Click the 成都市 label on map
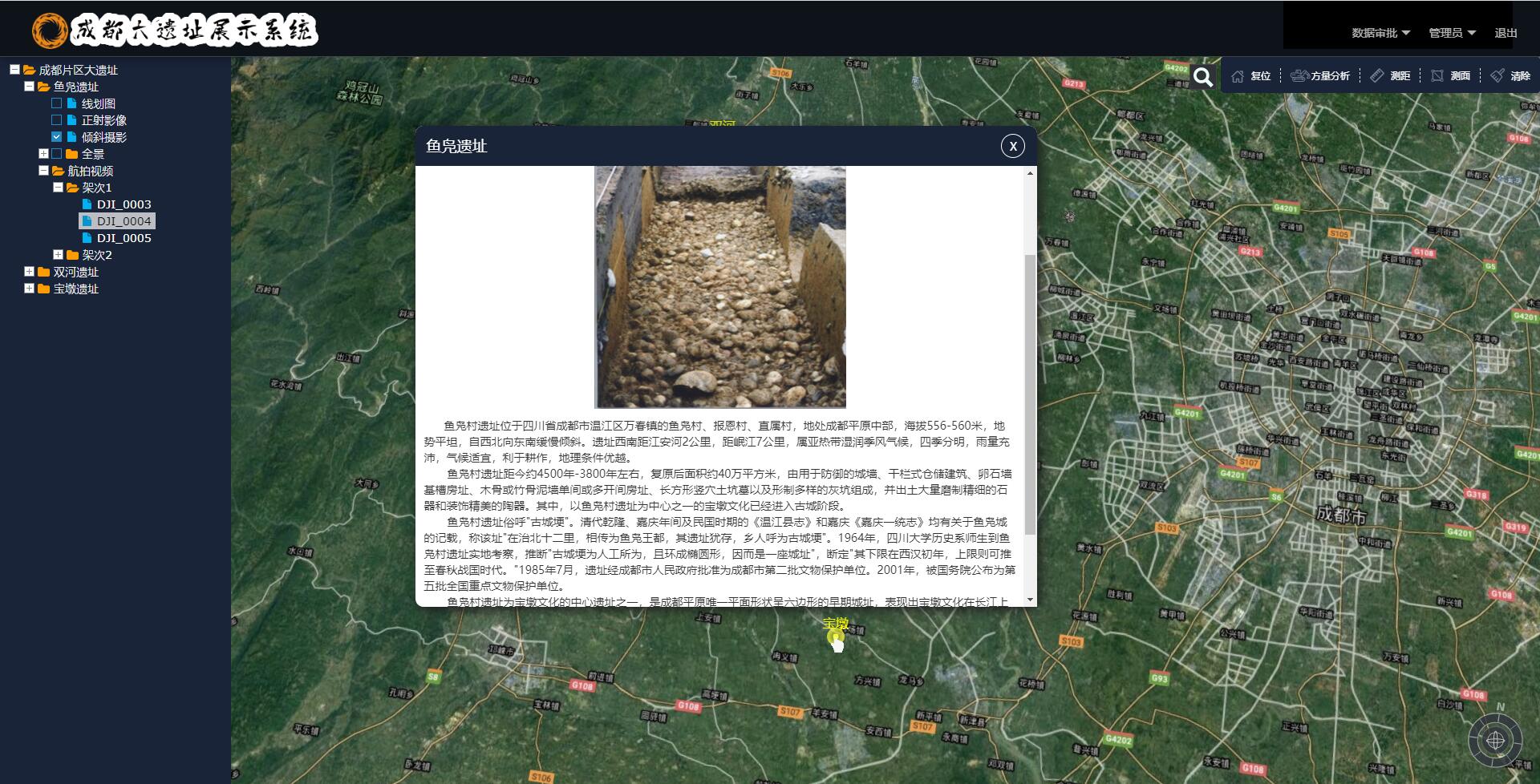 [1341, 515]
